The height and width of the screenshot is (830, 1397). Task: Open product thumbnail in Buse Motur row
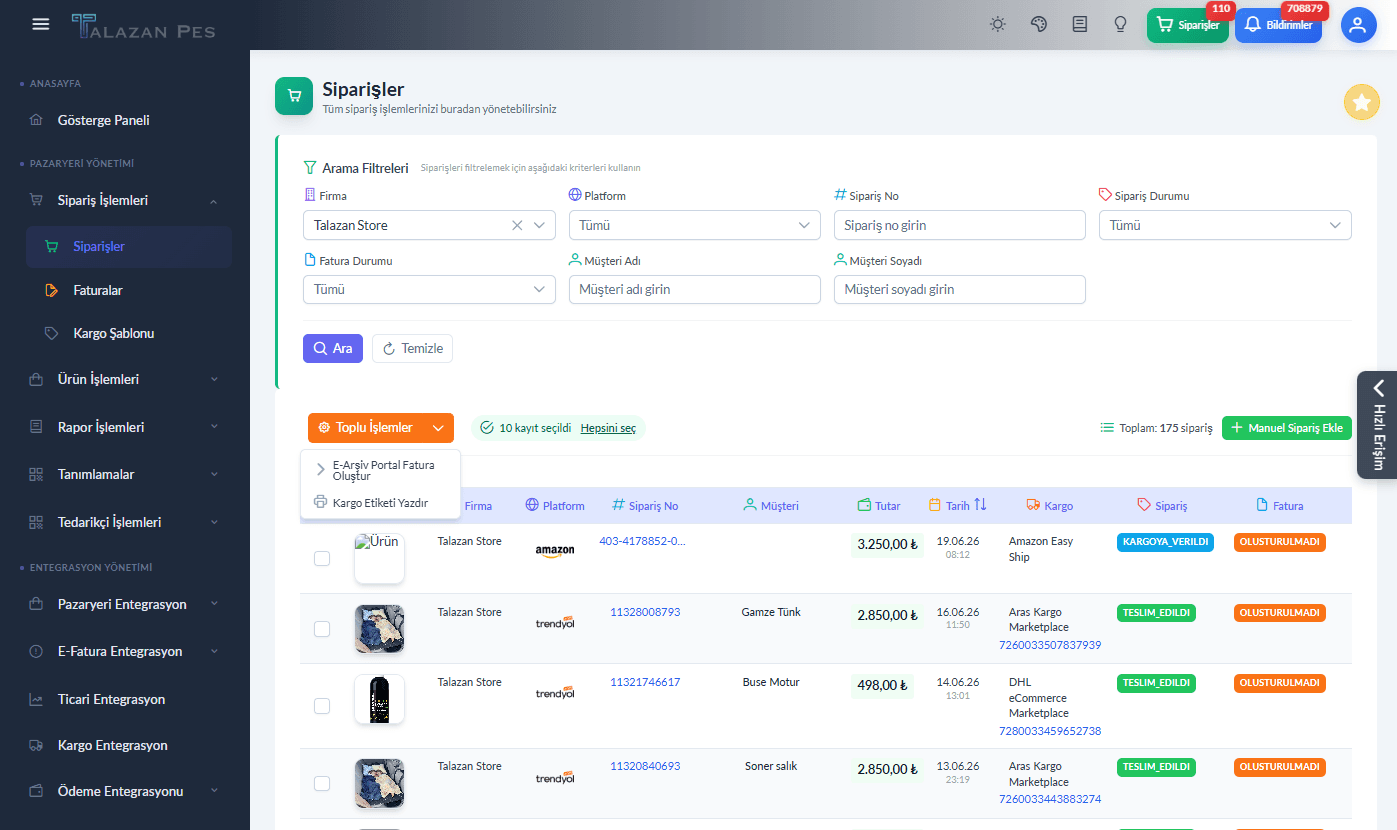point(380,699)
